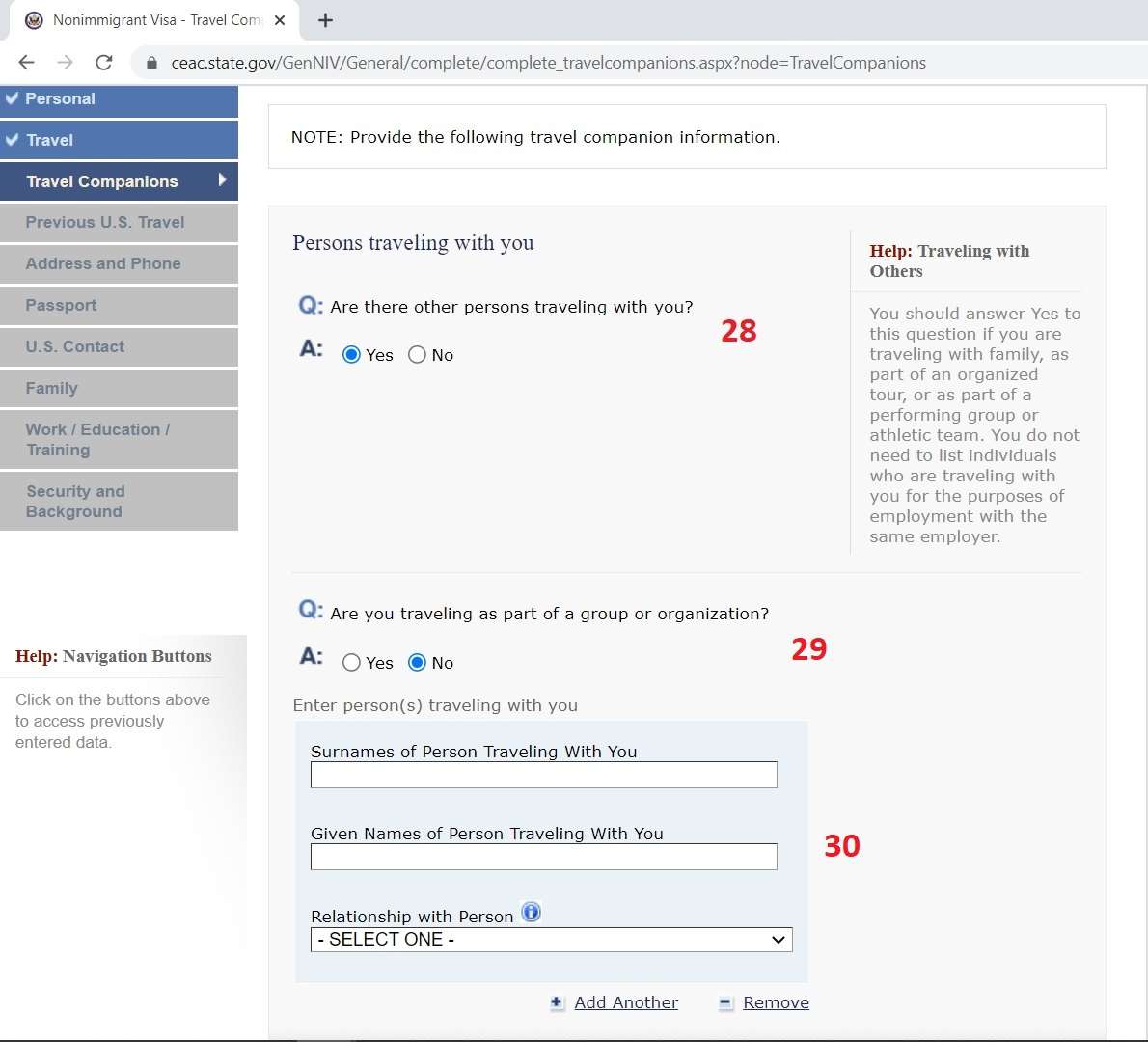Open Previous U.S. Travel section
The image size is (1148, 1042).
[x=119, y=223]
